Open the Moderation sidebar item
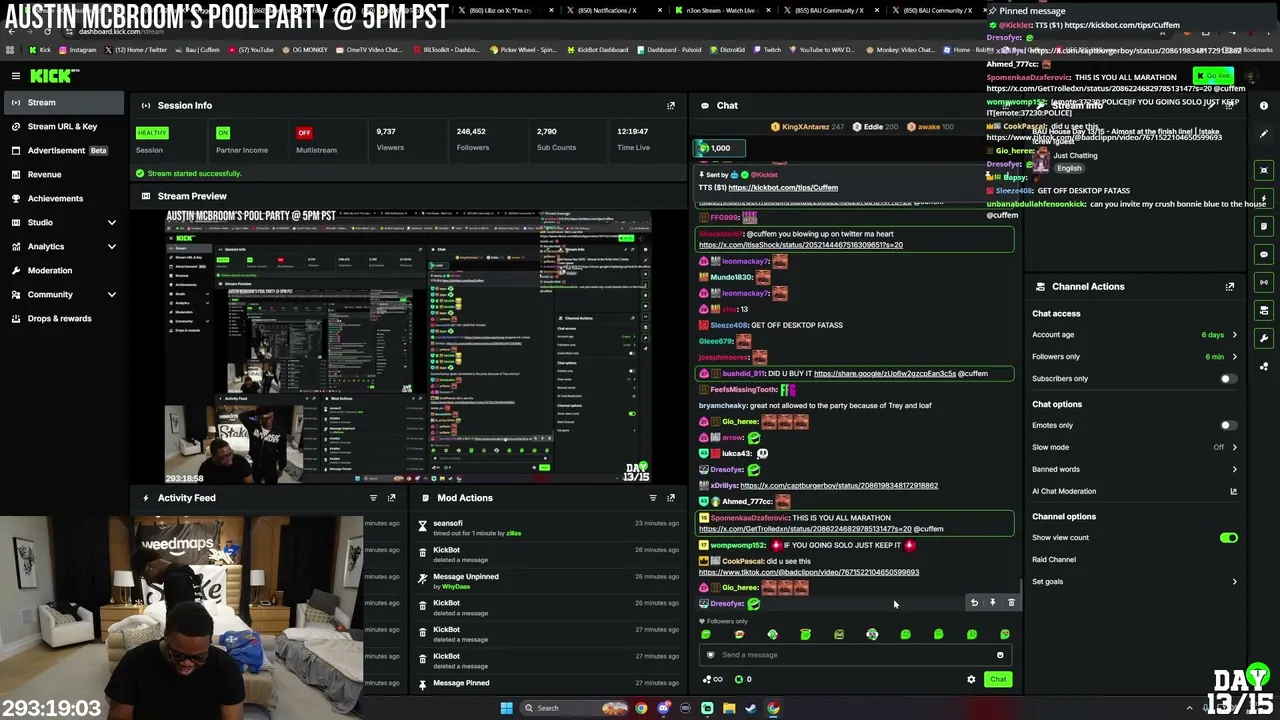1280x720 pixels. (x=64, y=270)
